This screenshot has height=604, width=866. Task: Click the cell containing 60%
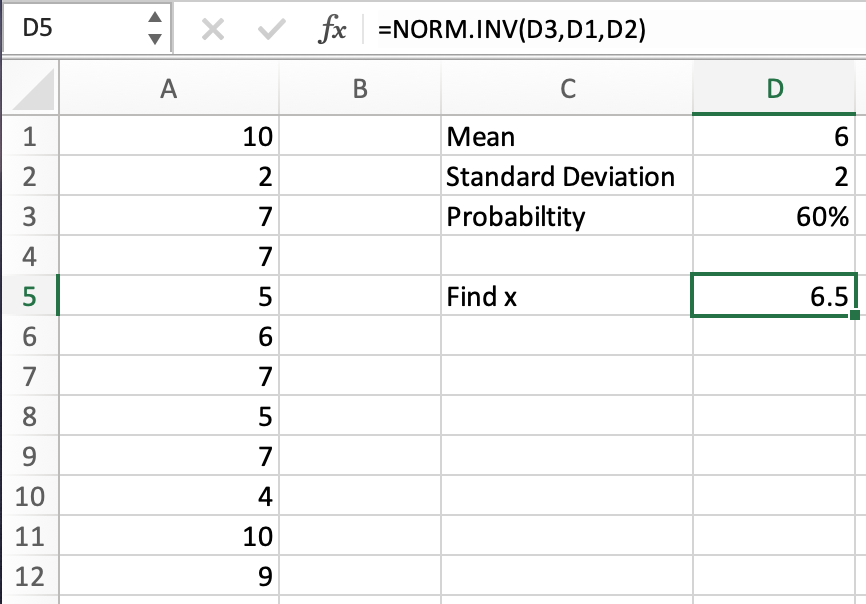coord(773,217)
